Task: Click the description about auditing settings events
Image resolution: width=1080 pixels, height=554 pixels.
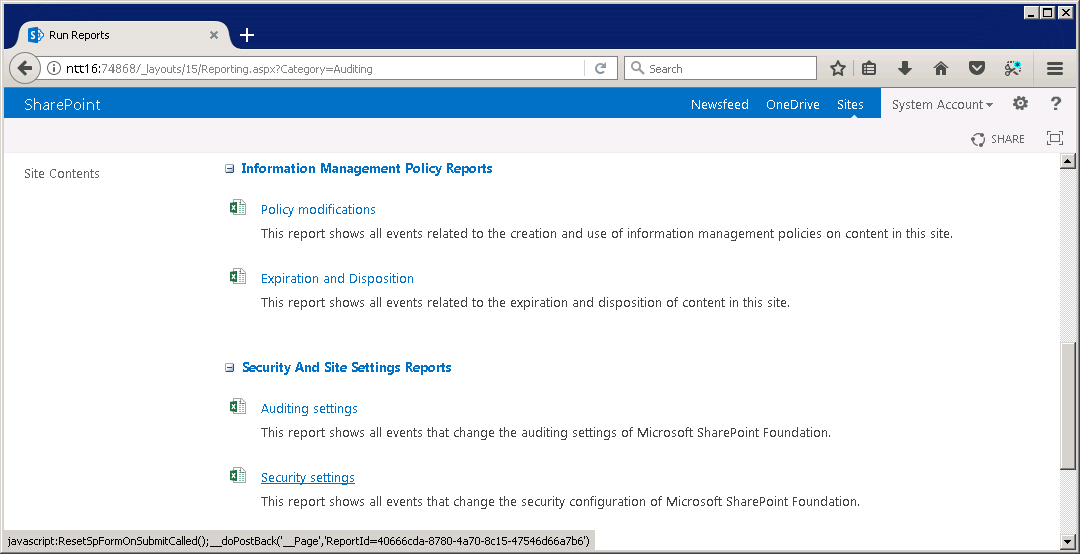Action: [546, 433]
